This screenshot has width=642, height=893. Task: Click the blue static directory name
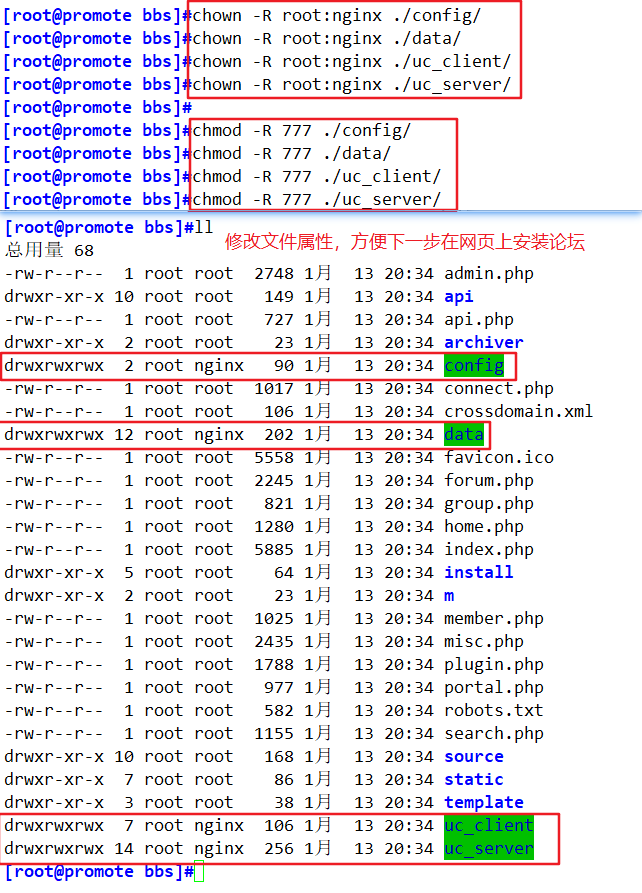(x=474, y=780)
